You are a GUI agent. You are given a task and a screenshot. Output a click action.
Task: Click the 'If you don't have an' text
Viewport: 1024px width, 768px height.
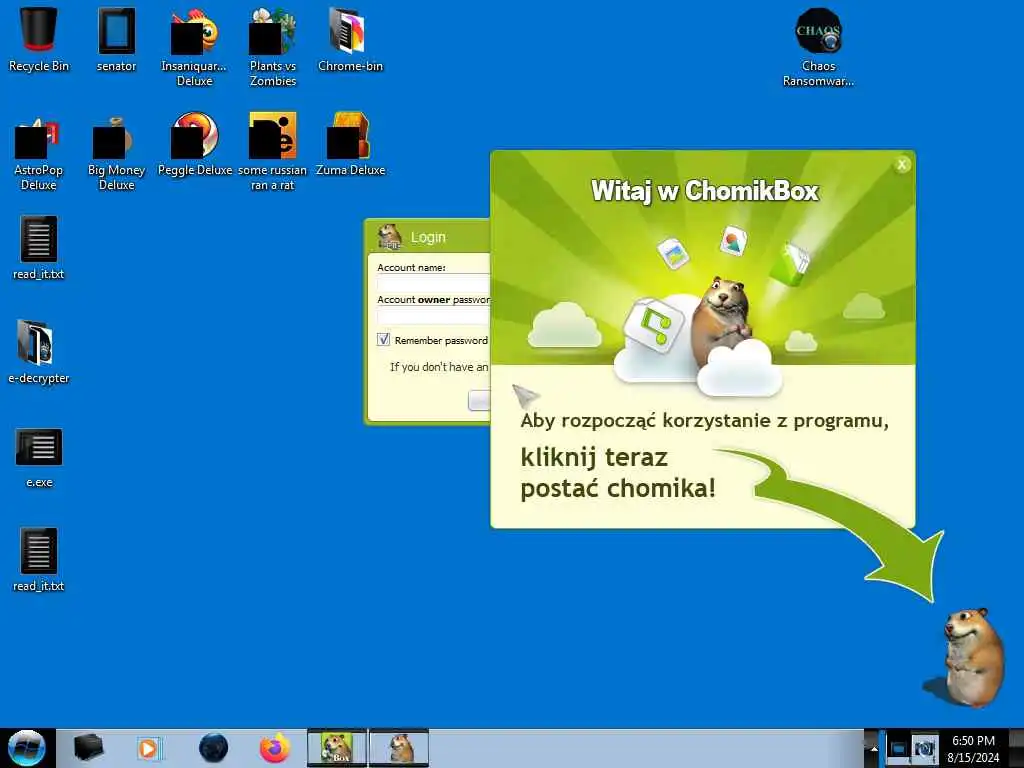439,367
